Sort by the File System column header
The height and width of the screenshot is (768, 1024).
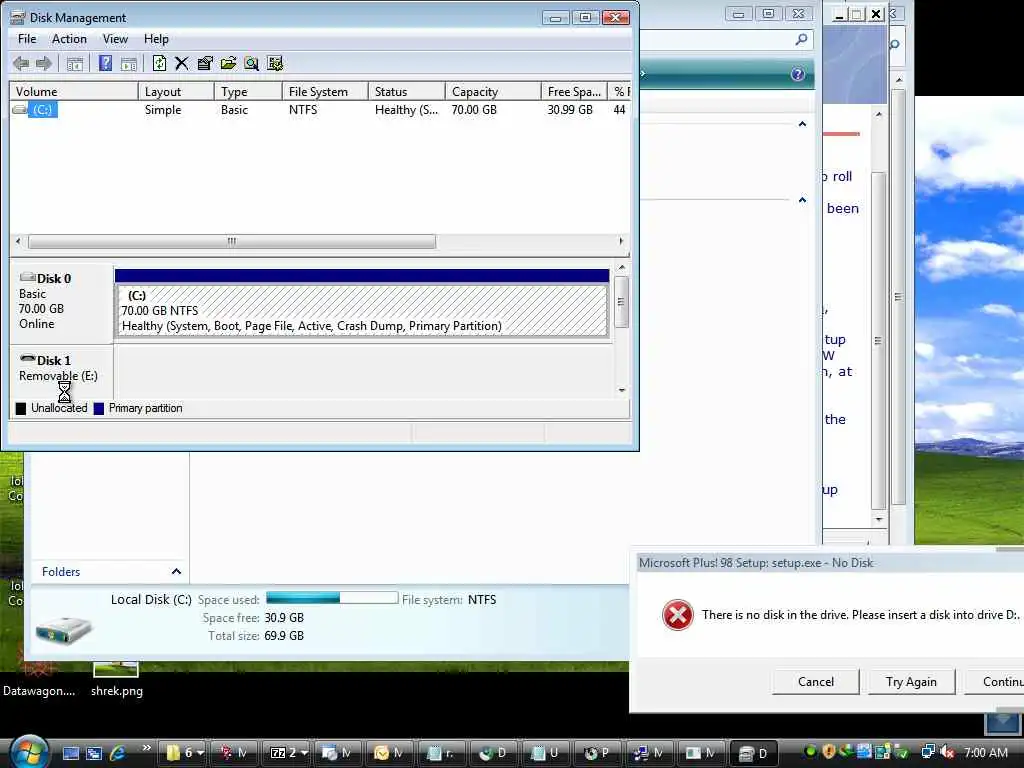pyautogui.click(x=325, y=91)
